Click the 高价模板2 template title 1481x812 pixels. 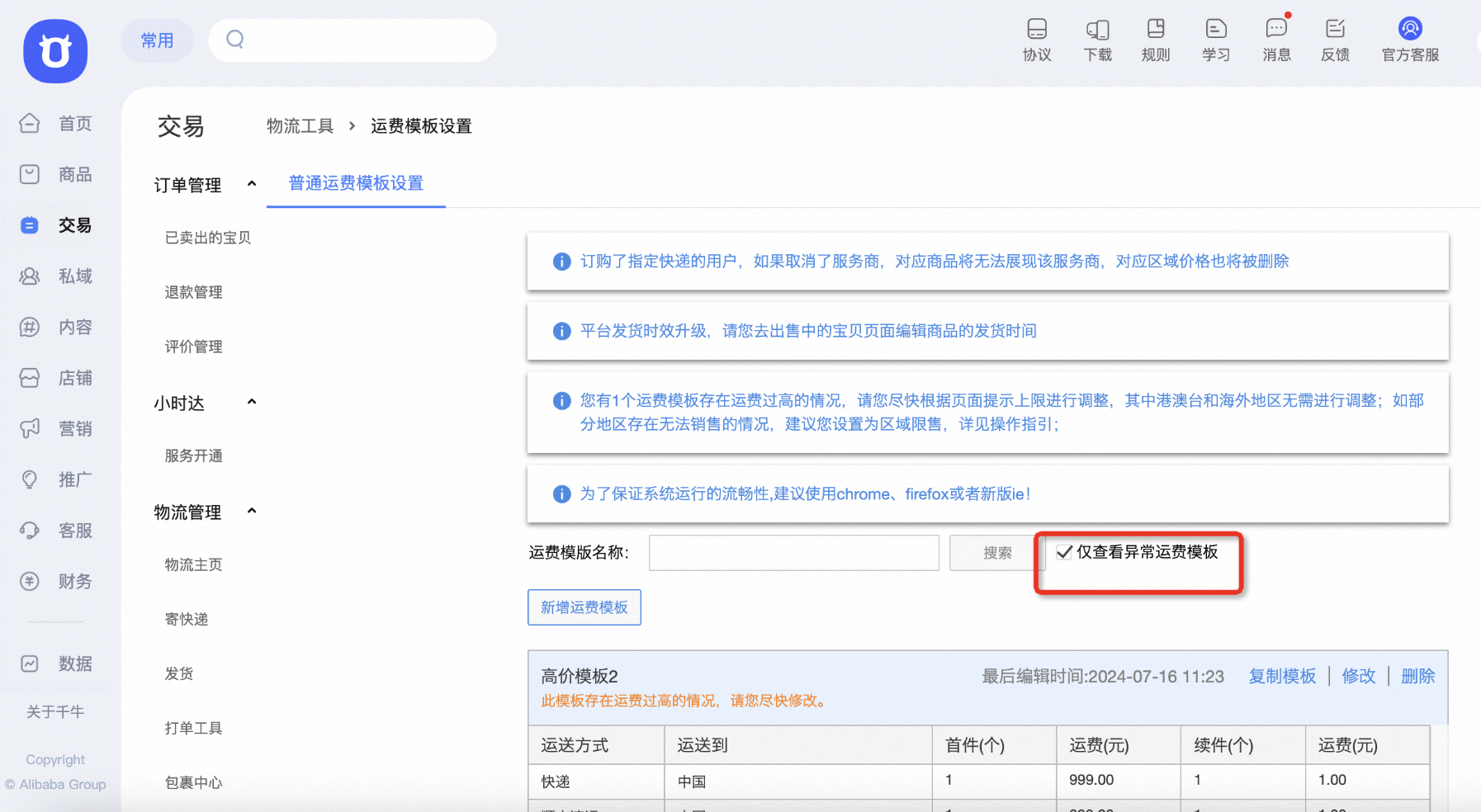point(580,677)
